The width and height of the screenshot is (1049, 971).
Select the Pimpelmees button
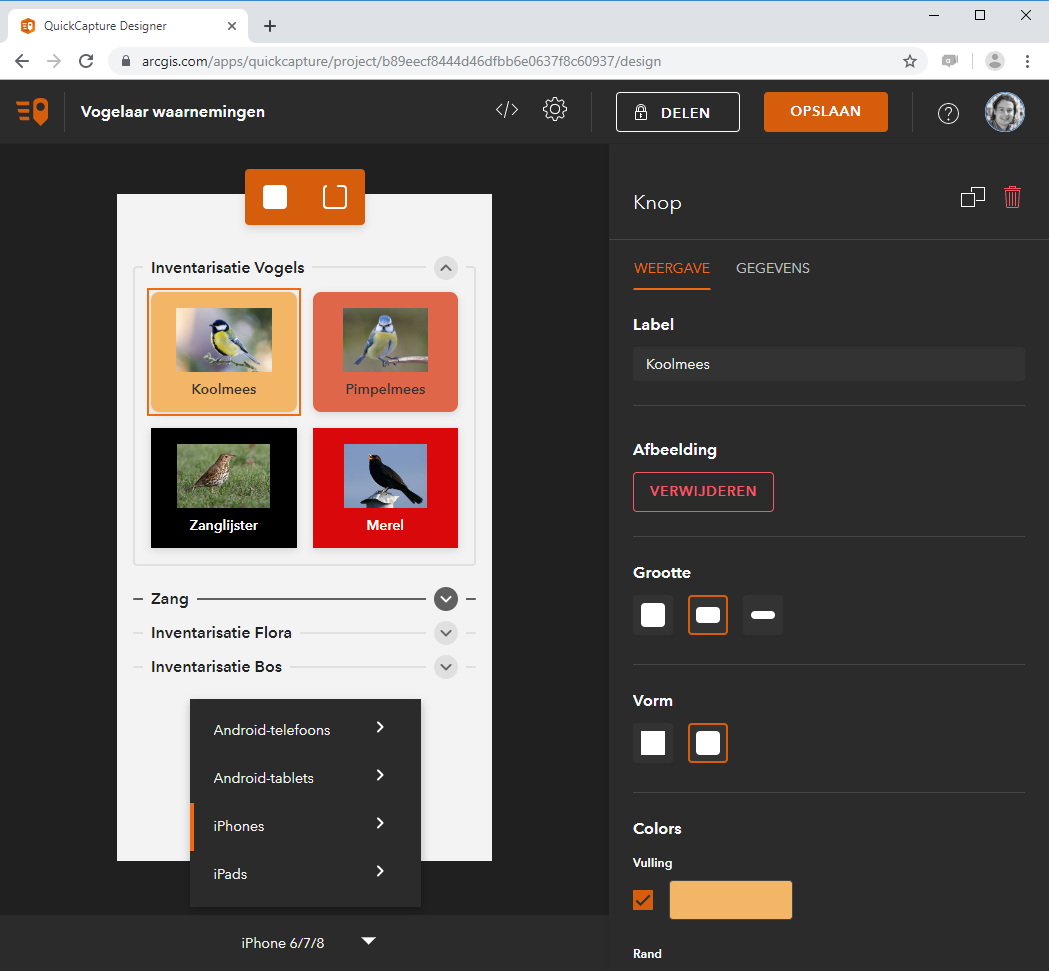click(385, 352)
